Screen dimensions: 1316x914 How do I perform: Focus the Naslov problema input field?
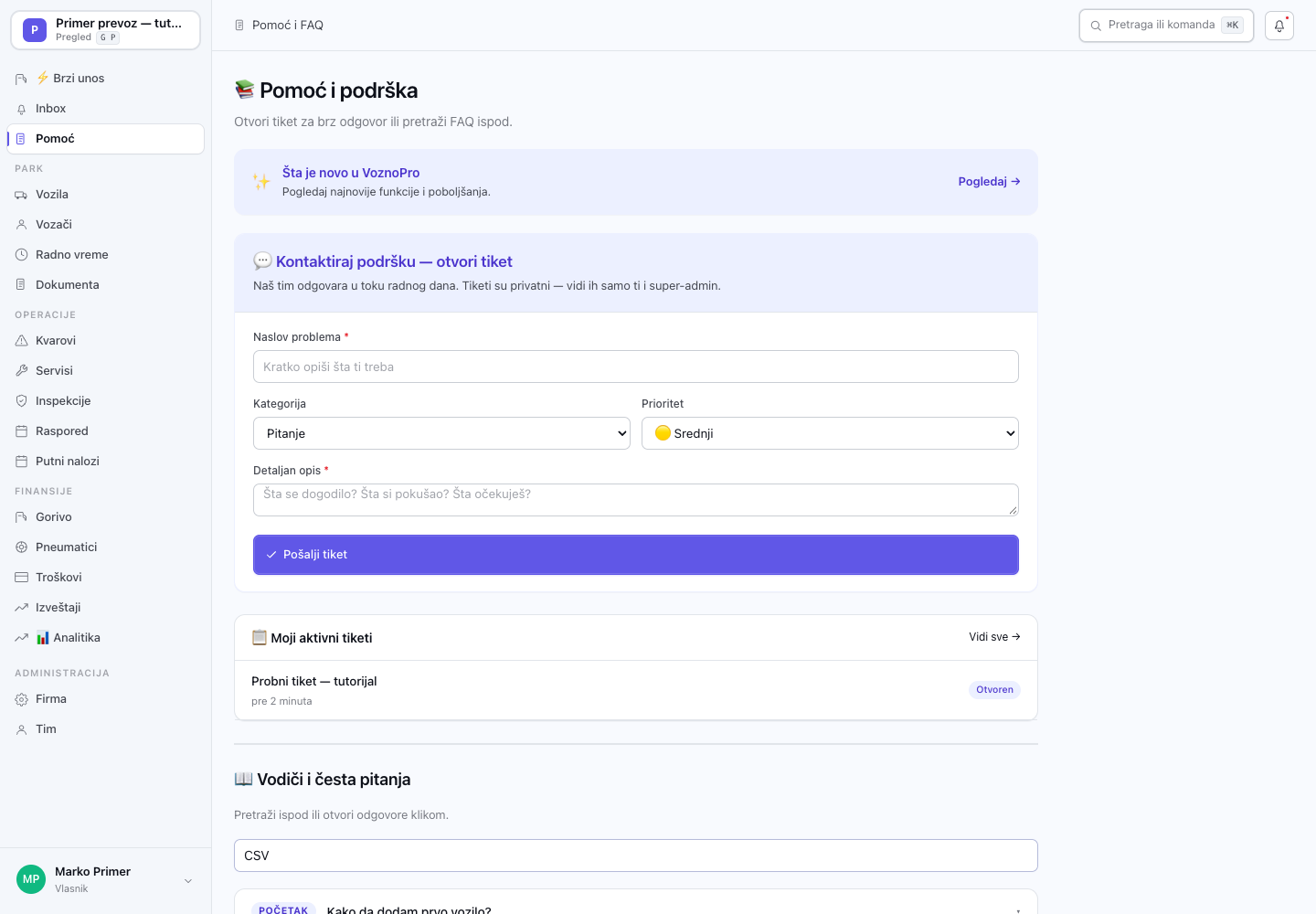pos(636,367)
